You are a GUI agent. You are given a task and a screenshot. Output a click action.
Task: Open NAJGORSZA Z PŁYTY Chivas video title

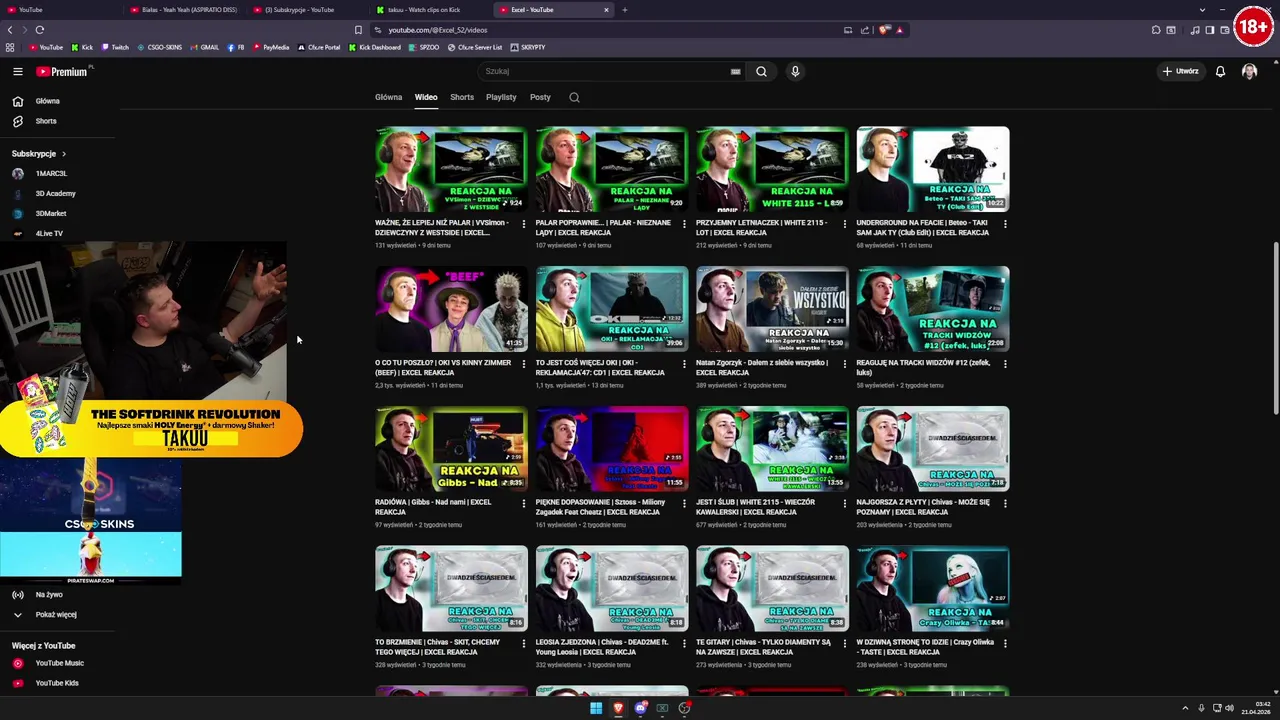click(924, 507)
